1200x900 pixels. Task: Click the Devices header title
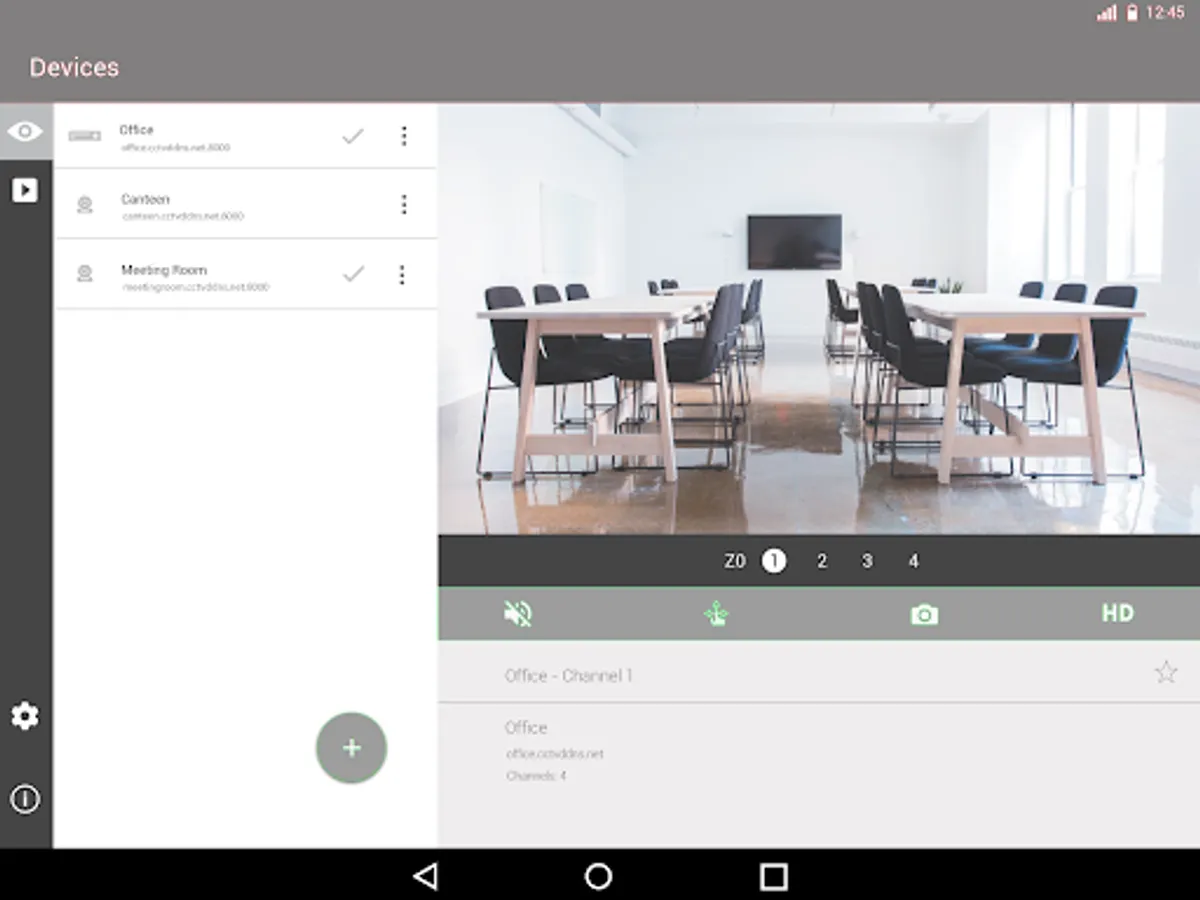click(74, 68)
